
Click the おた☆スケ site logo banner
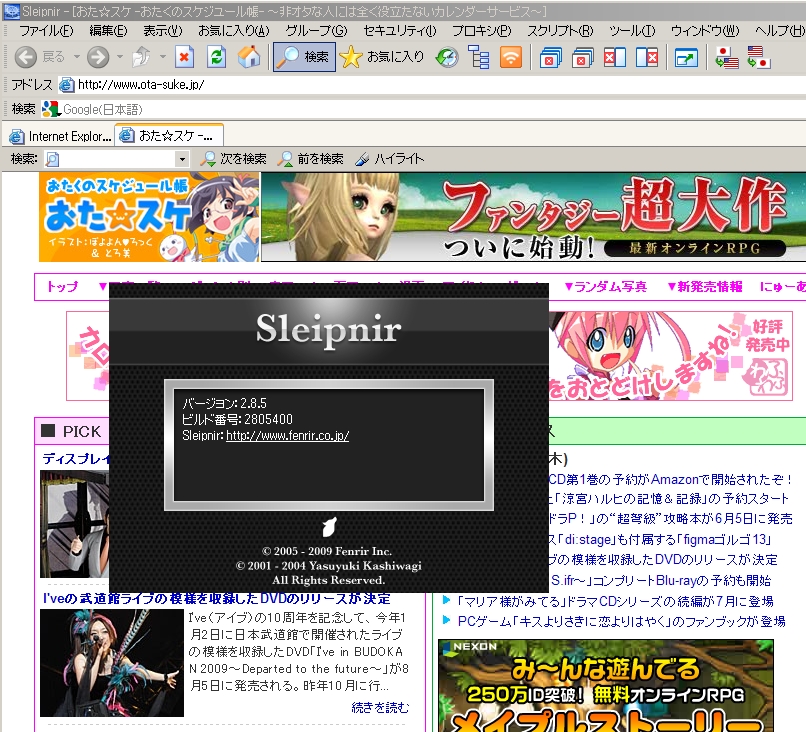click(x=149, y=217)
